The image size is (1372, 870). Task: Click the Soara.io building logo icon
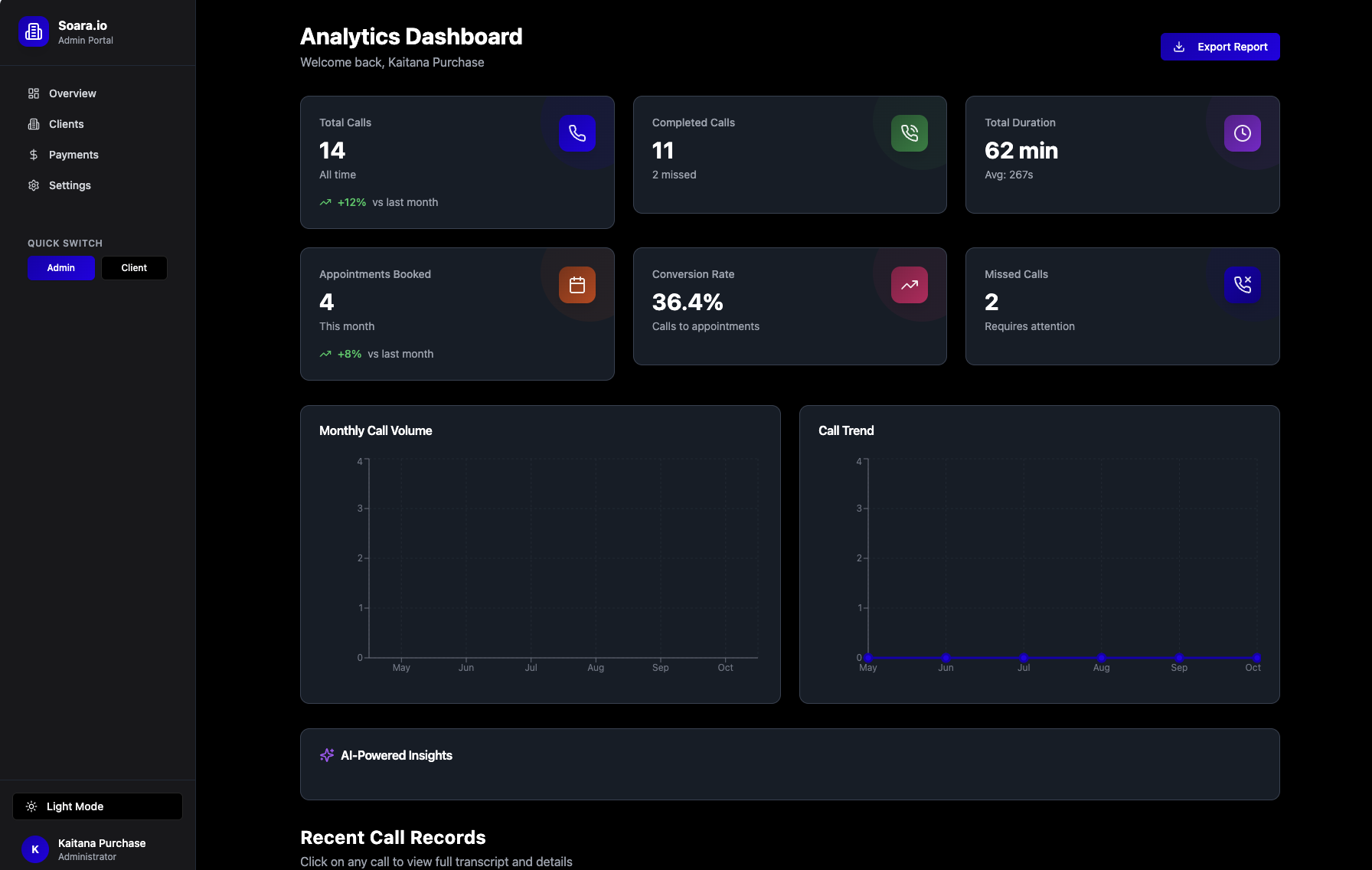[x=34, y=32]
